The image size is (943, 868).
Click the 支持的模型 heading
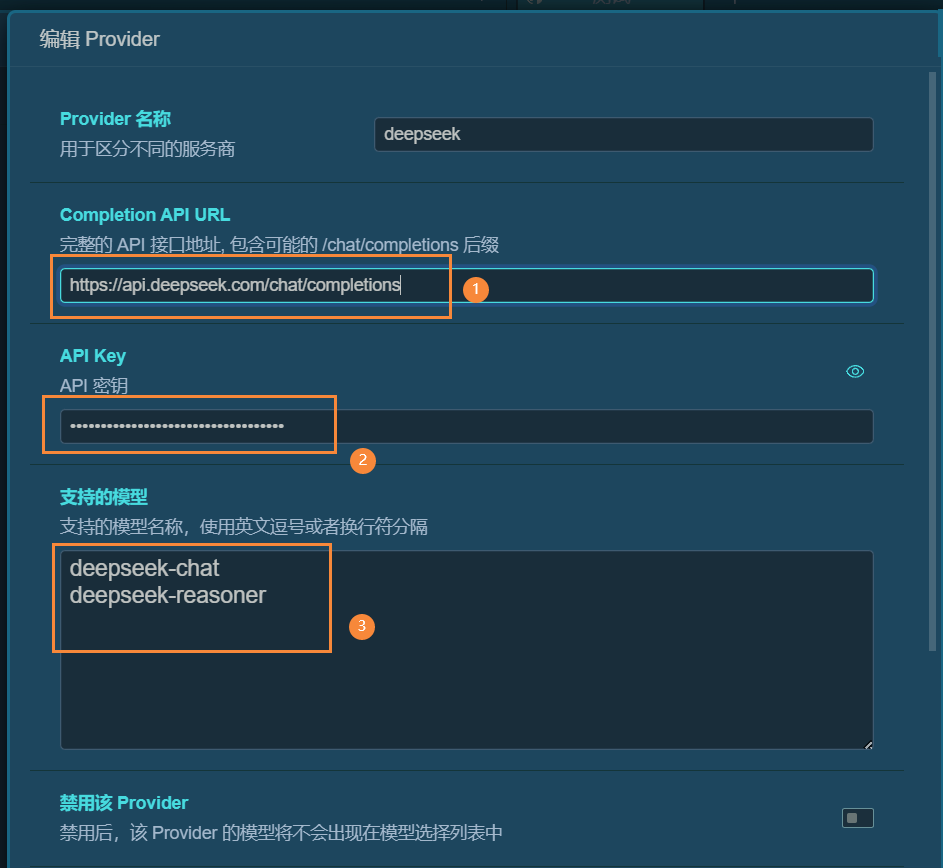point(104,497)
